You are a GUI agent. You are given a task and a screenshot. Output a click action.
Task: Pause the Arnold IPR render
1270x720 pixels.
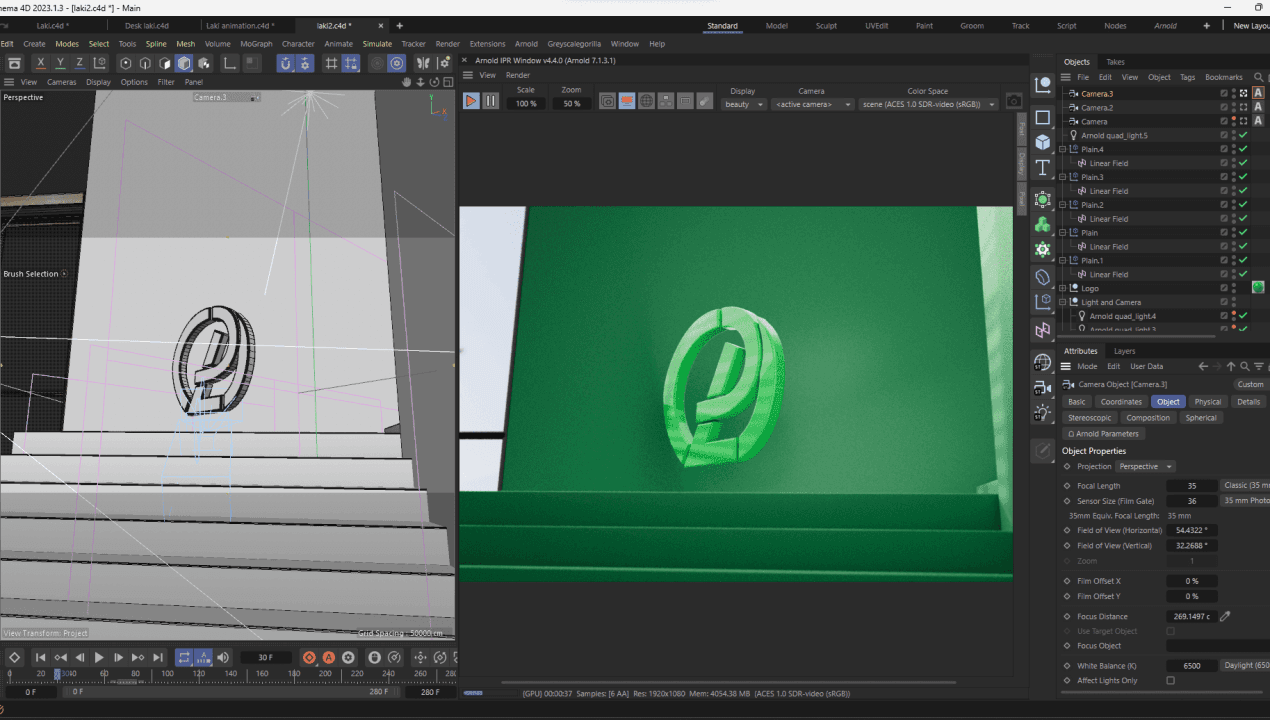490,101
